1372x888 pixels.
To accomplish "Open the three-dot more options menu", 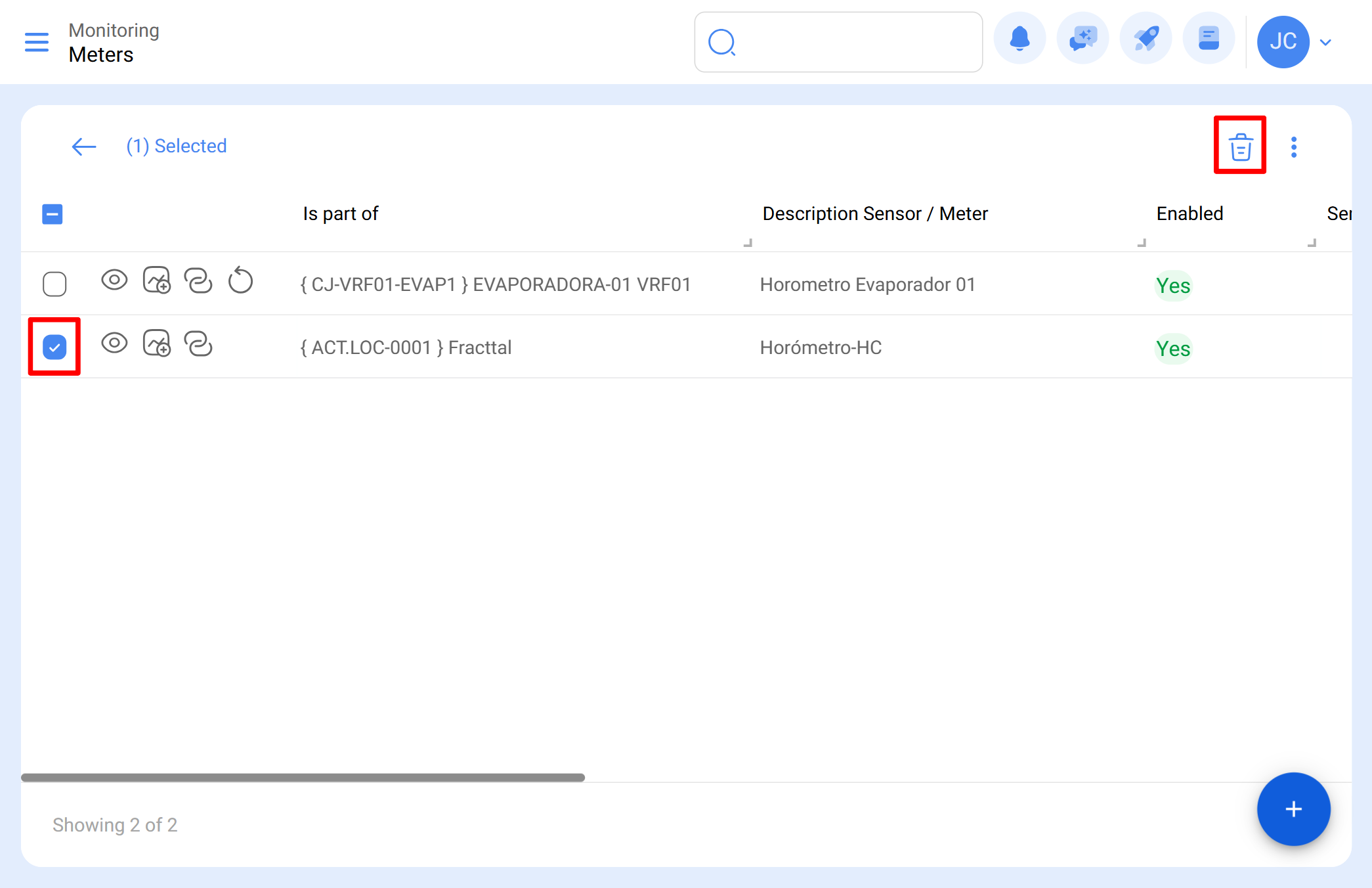I will 1293,146.
